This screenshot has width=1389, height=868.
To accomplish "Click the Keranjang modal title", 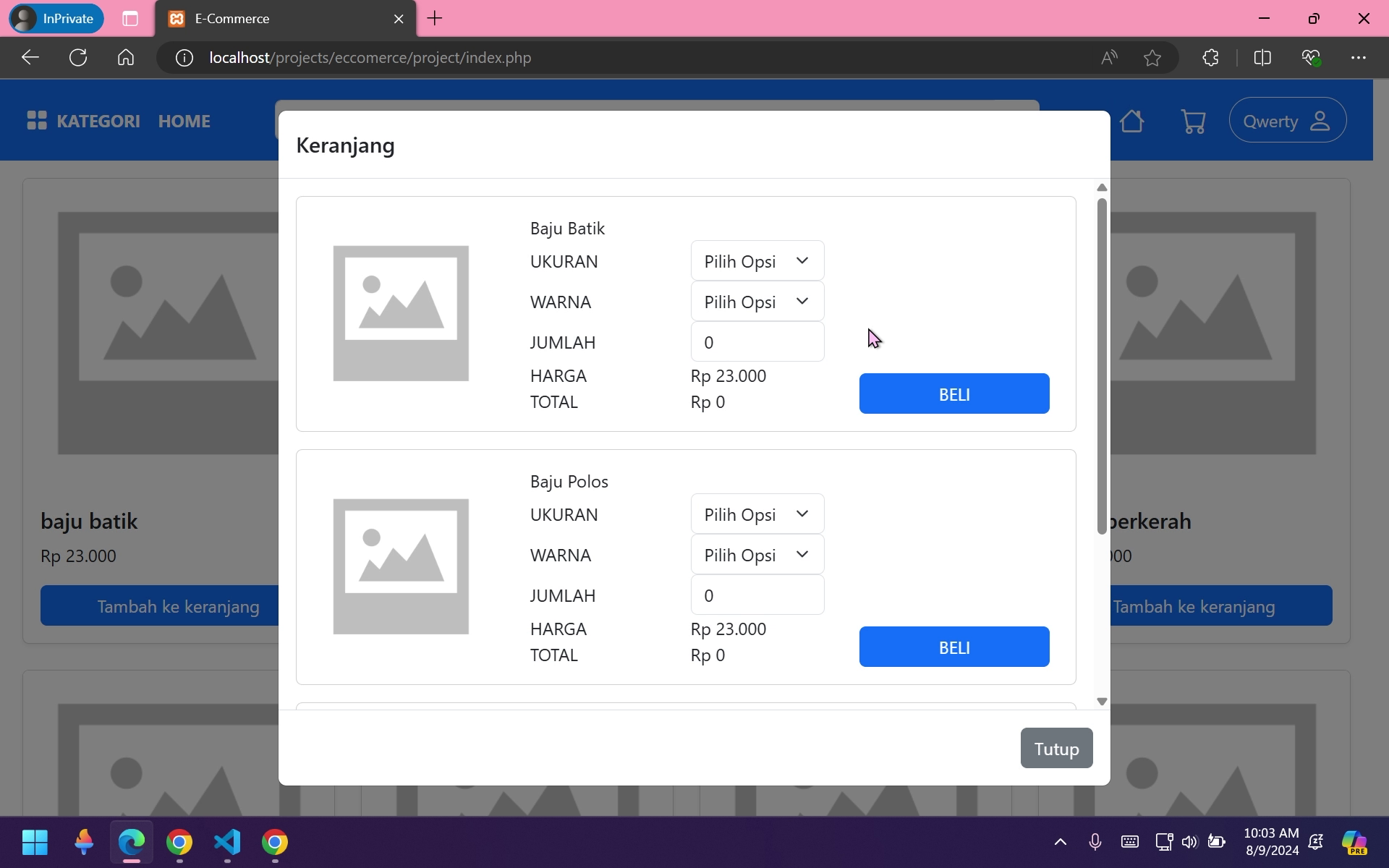I will tap(345, 145).
